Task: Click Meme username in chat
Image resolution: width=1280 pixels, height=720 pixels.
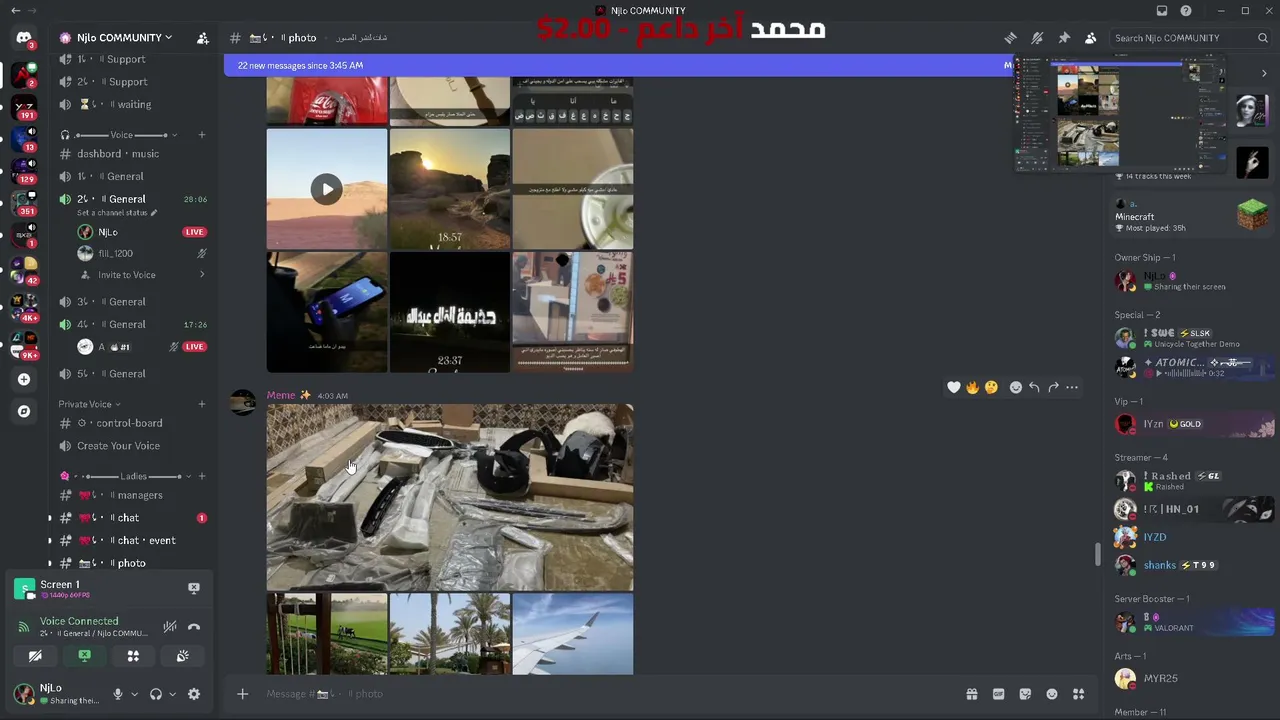Action: pyautogui.click(x=281, y=396)
